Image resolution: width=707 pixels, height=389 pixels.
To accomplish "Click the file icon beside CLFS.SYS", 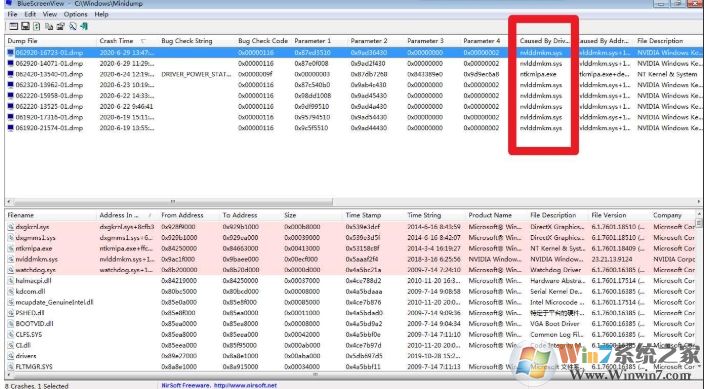I will (11, 334).
